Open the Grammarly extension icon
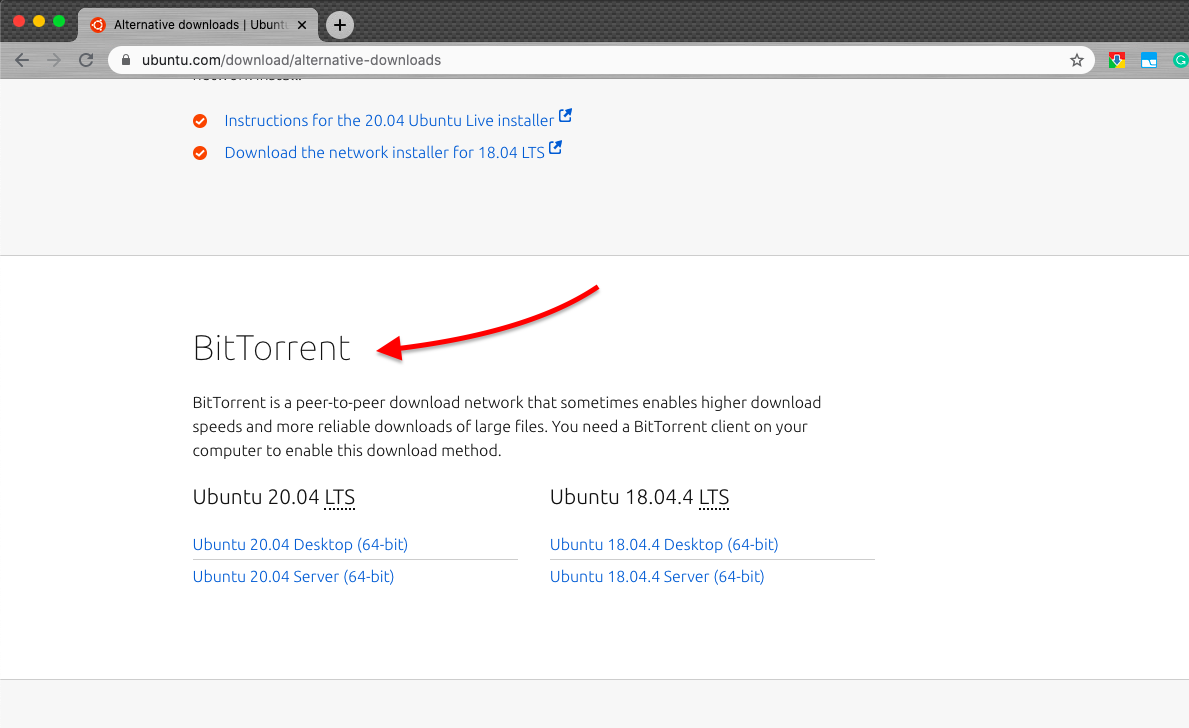1189x728 pixels. click(x=1181, y=60)
